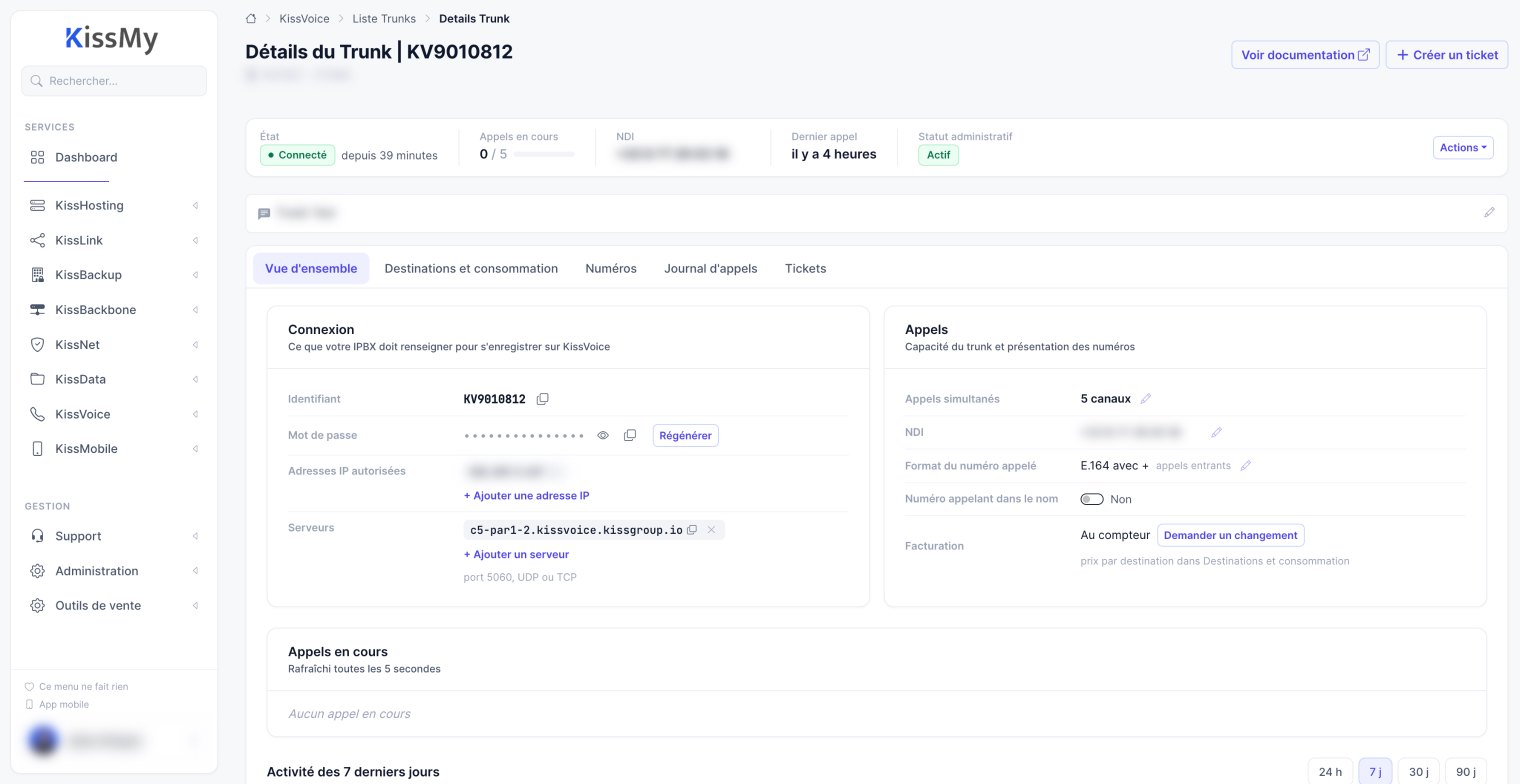Edit the trunk comment note

coord(1489,213)
